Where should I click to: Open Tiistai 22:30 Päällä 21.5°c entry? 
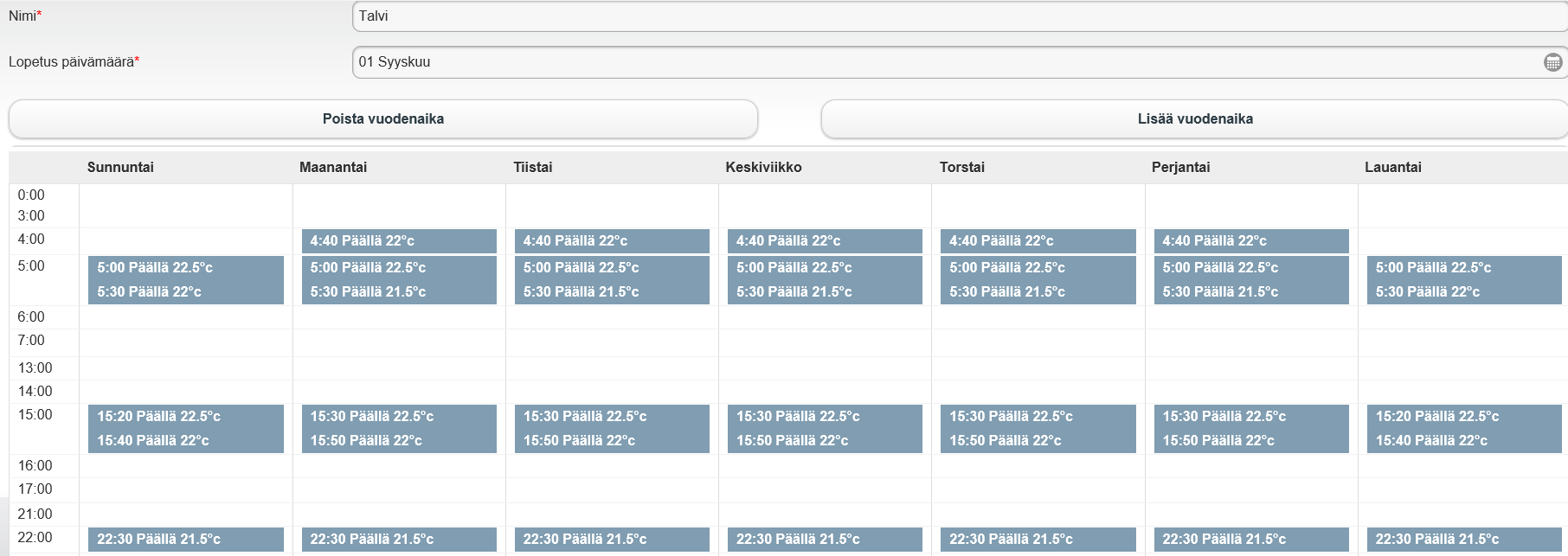[x=612, y=540]
